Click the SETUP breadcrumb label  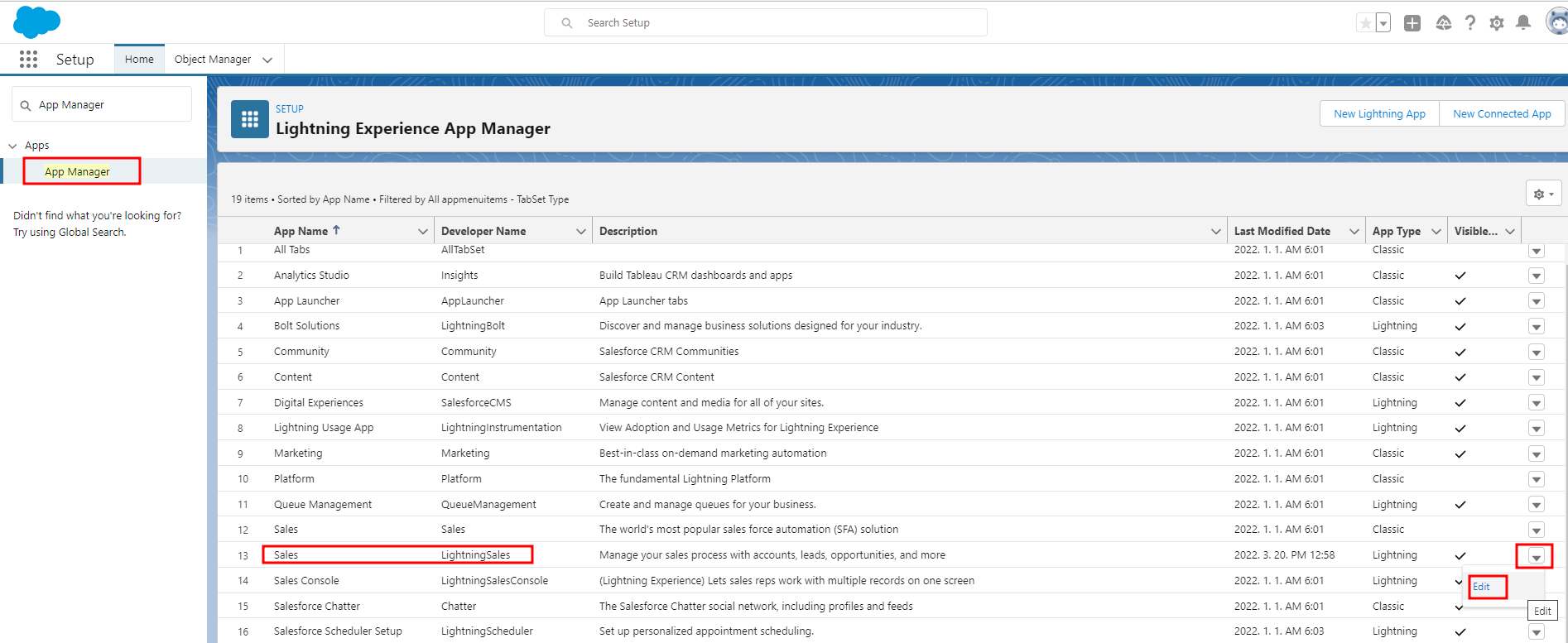coord(290,108)
